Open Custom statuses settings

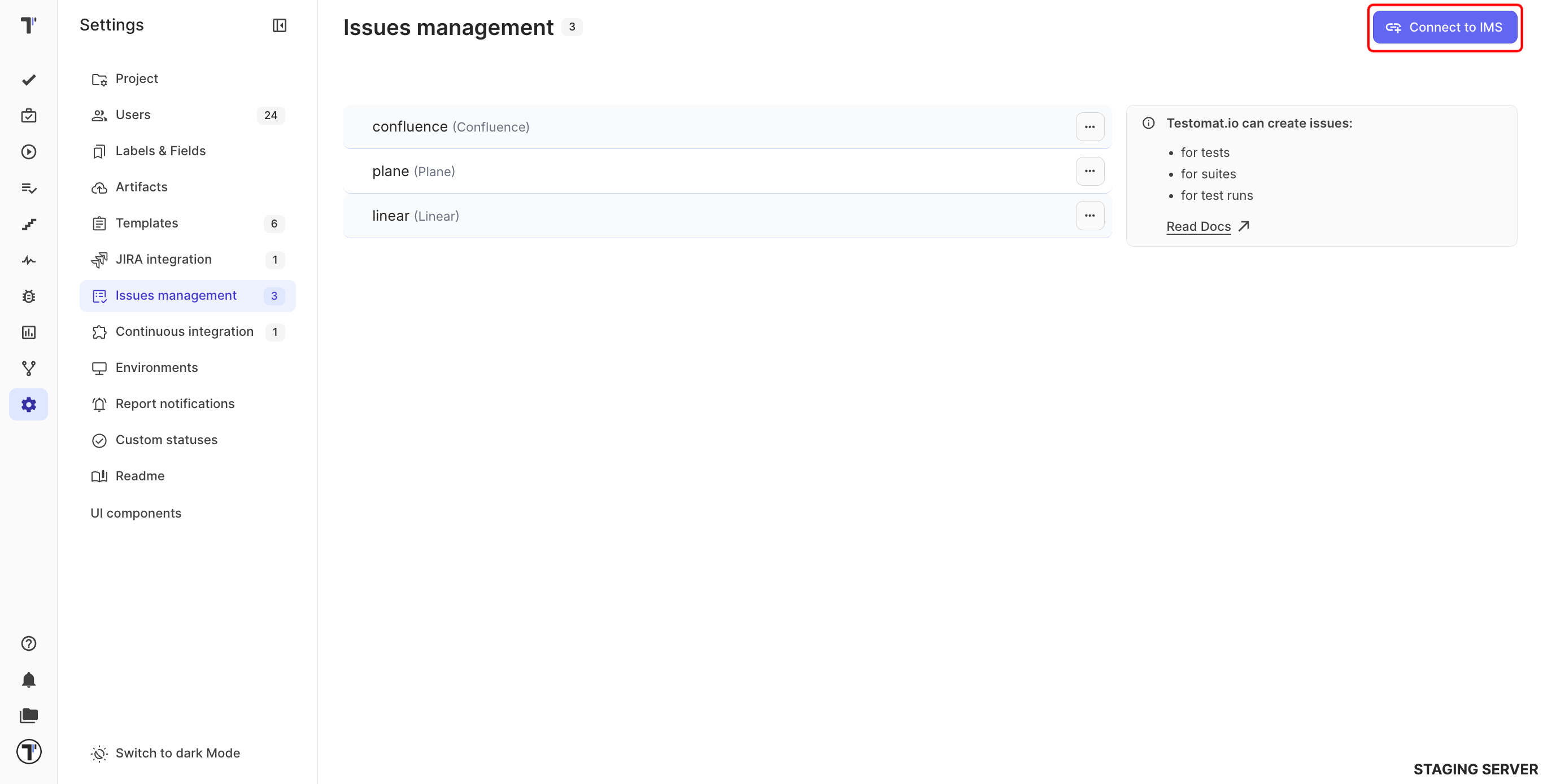[188, 440]
